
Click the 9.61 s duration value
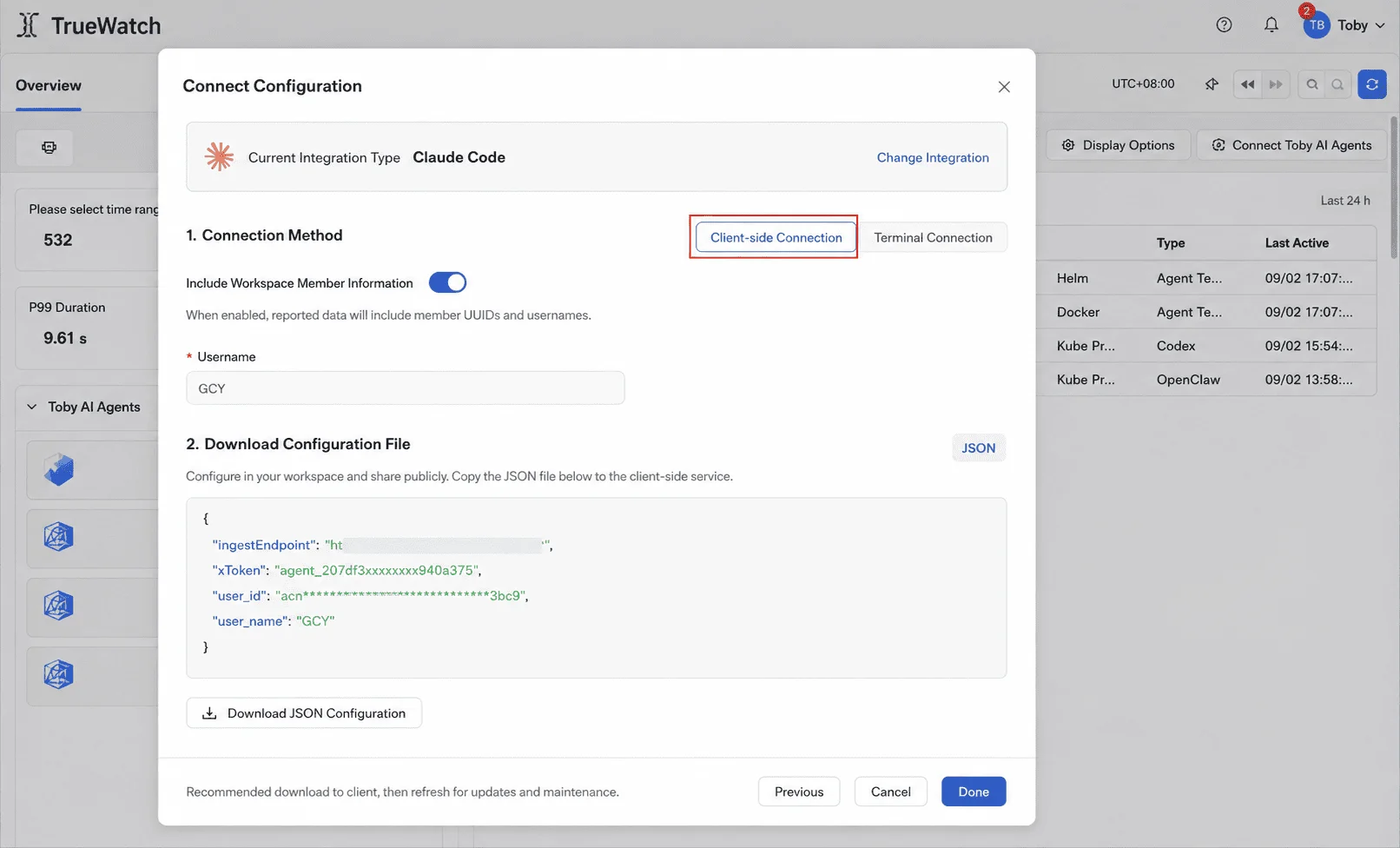(x=65, y=338)
